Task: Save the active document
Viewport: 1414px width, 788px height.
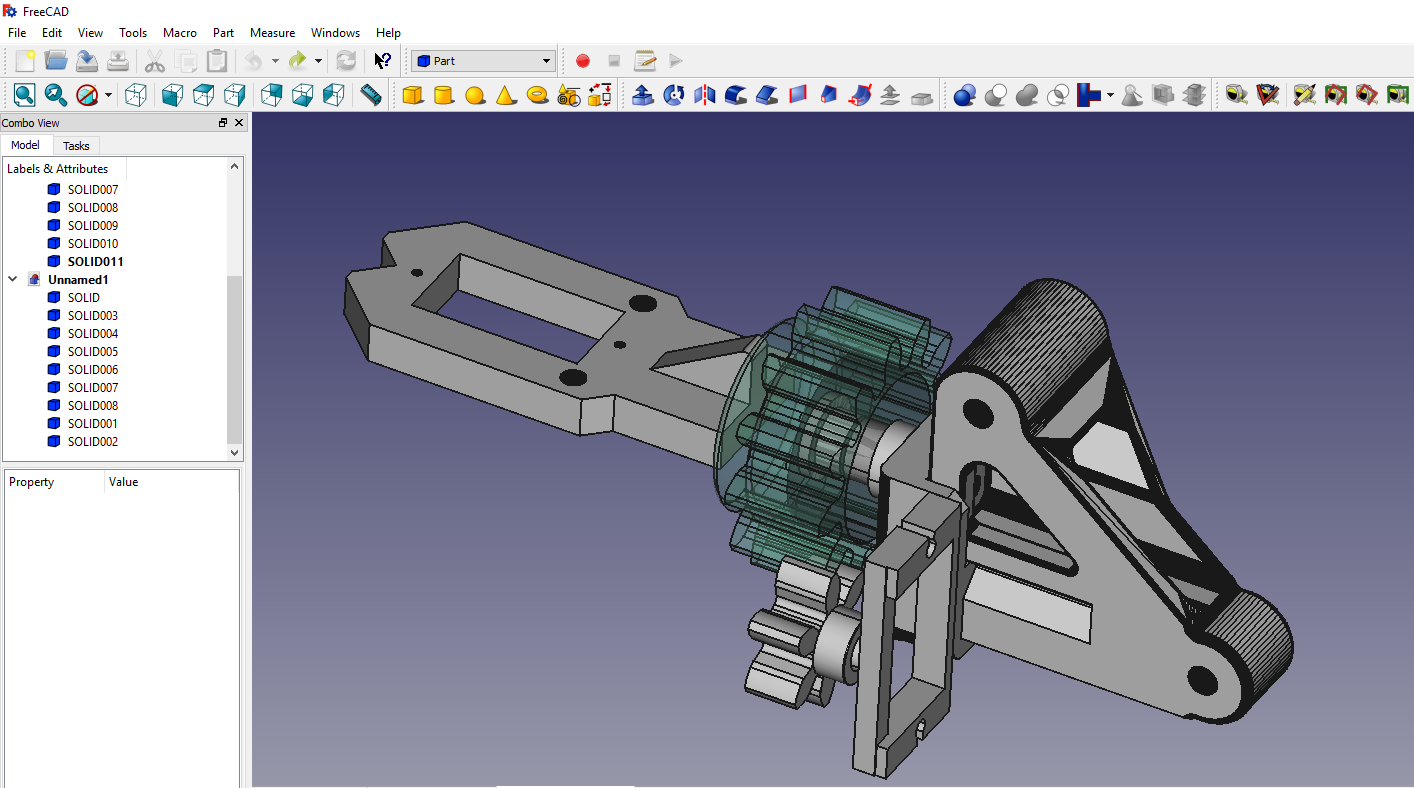Action: click(x=87, y=61)
